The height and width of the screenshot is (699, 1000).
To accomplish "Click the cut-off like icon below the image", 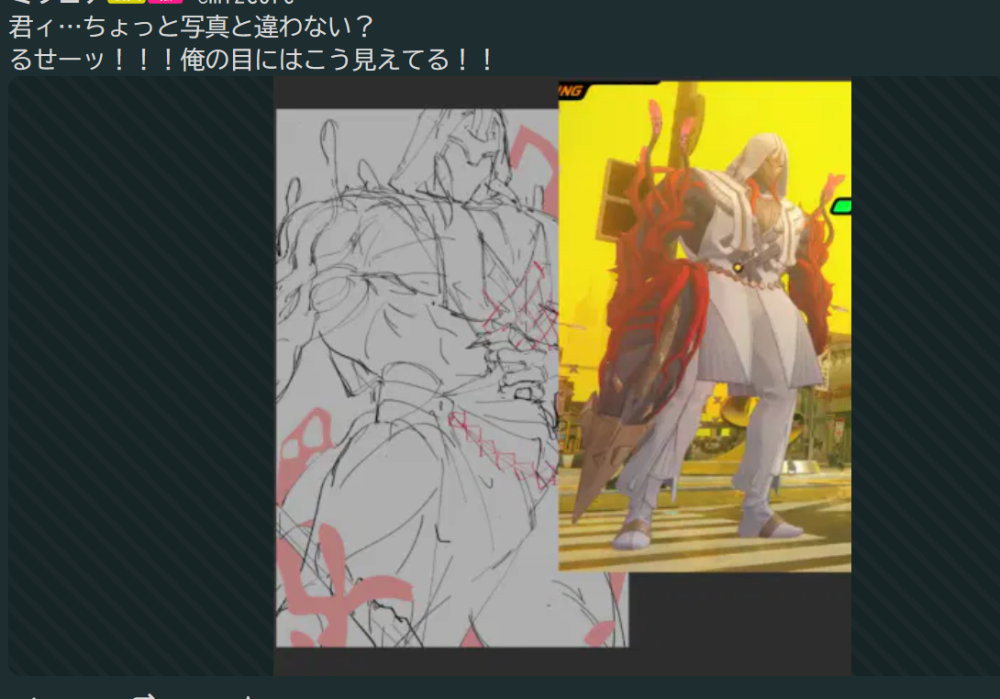I will [250, 695].
